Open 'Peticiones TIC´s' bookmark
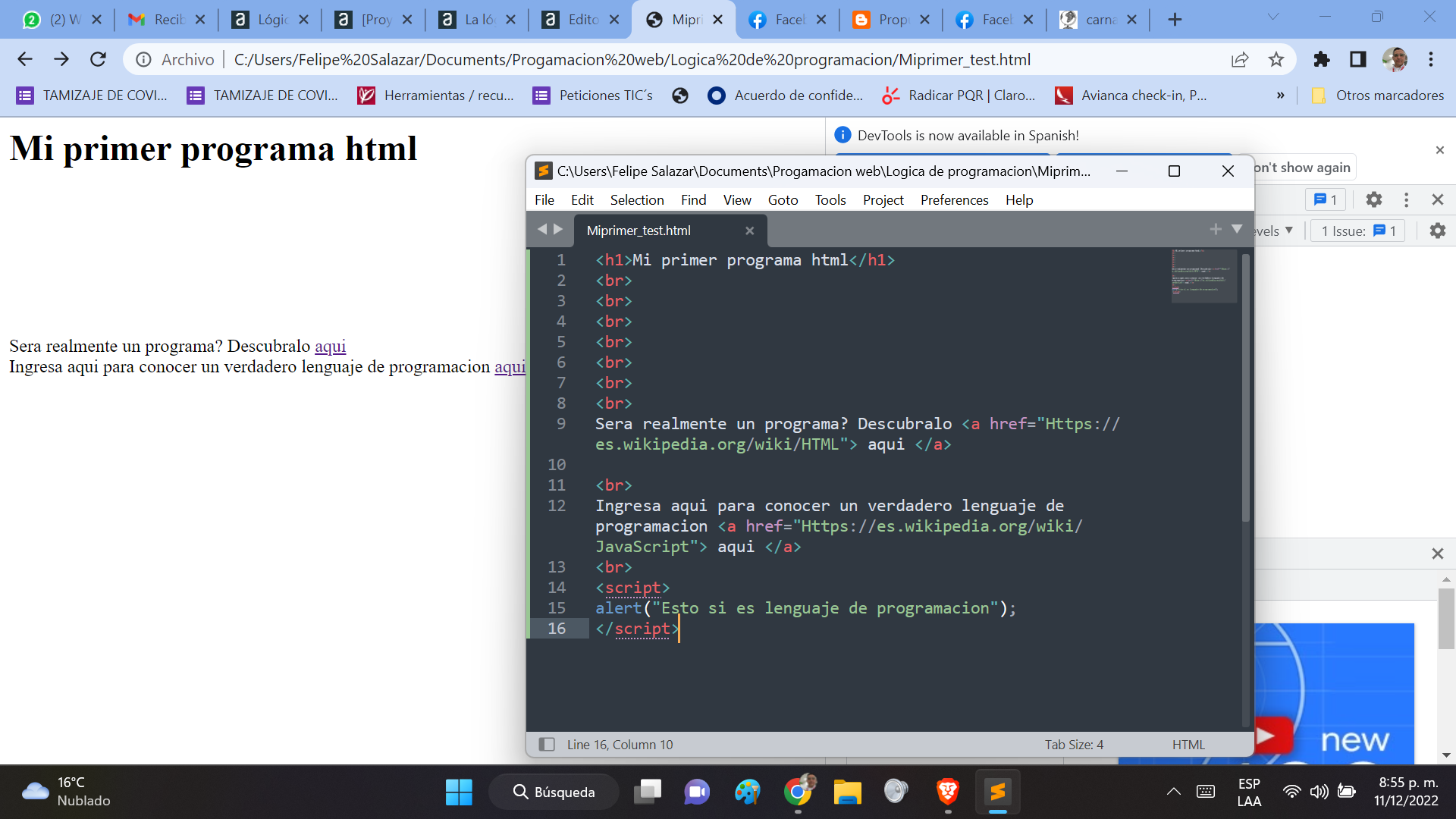1456x819 pixels. point(594,96)
